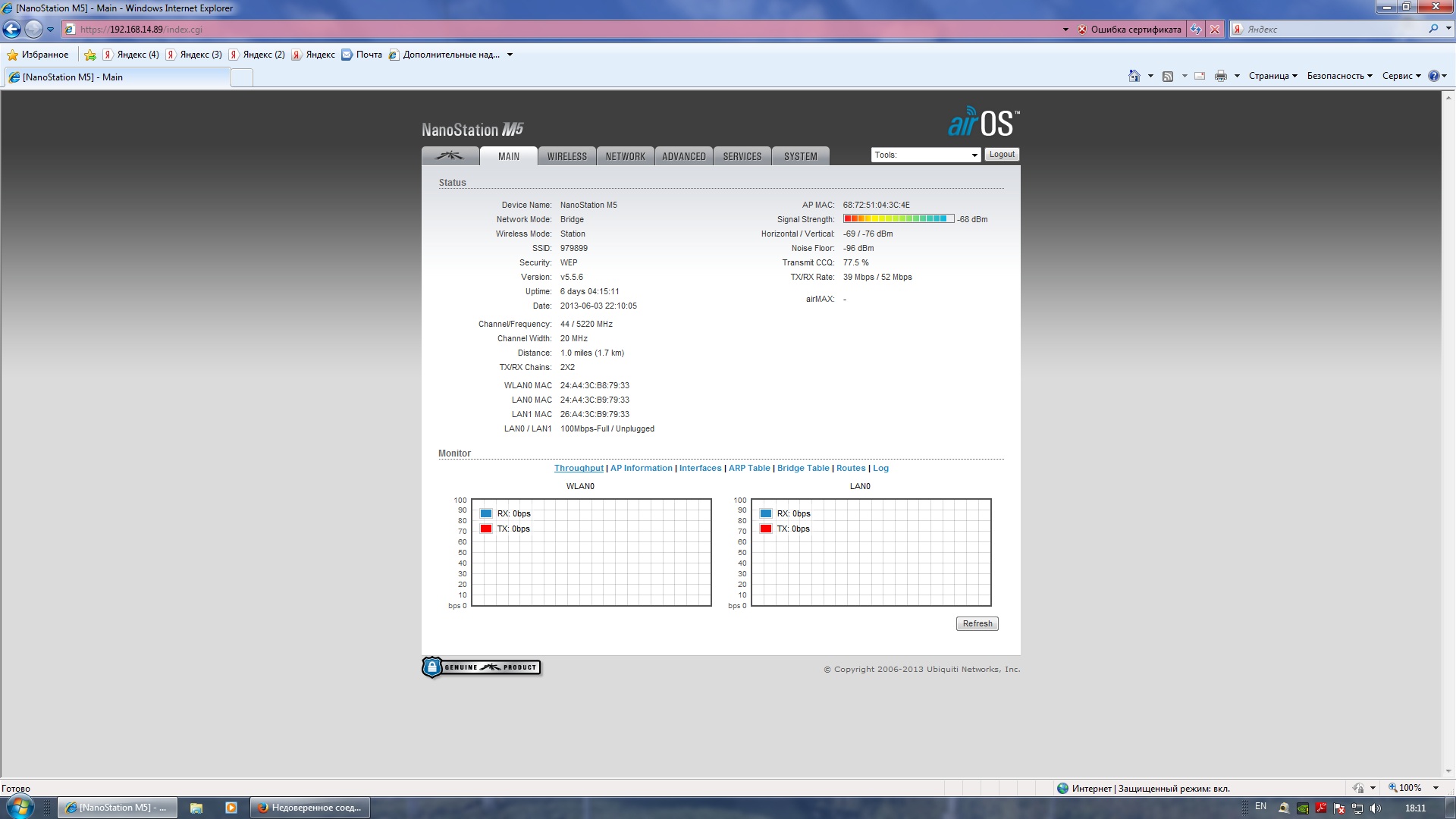Go back with browser Back arrow
1456x819 pixels.
[x=12, y=29]
